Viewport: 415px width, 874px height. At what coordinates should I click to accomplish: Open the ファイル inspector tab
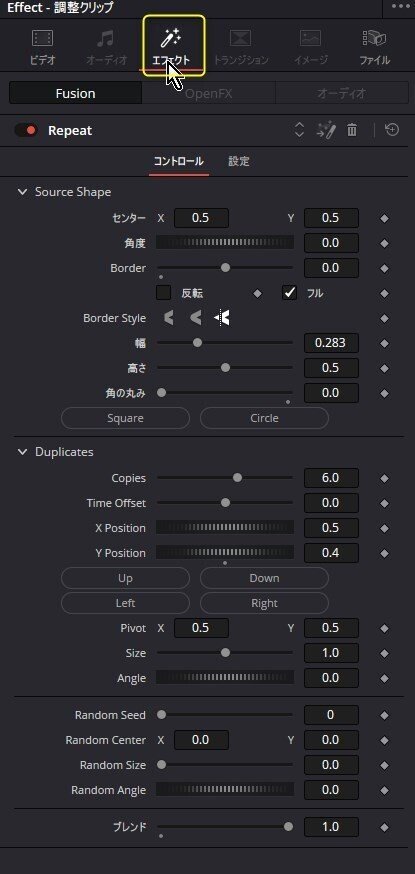pyautogui.click(x=374, y=47)
